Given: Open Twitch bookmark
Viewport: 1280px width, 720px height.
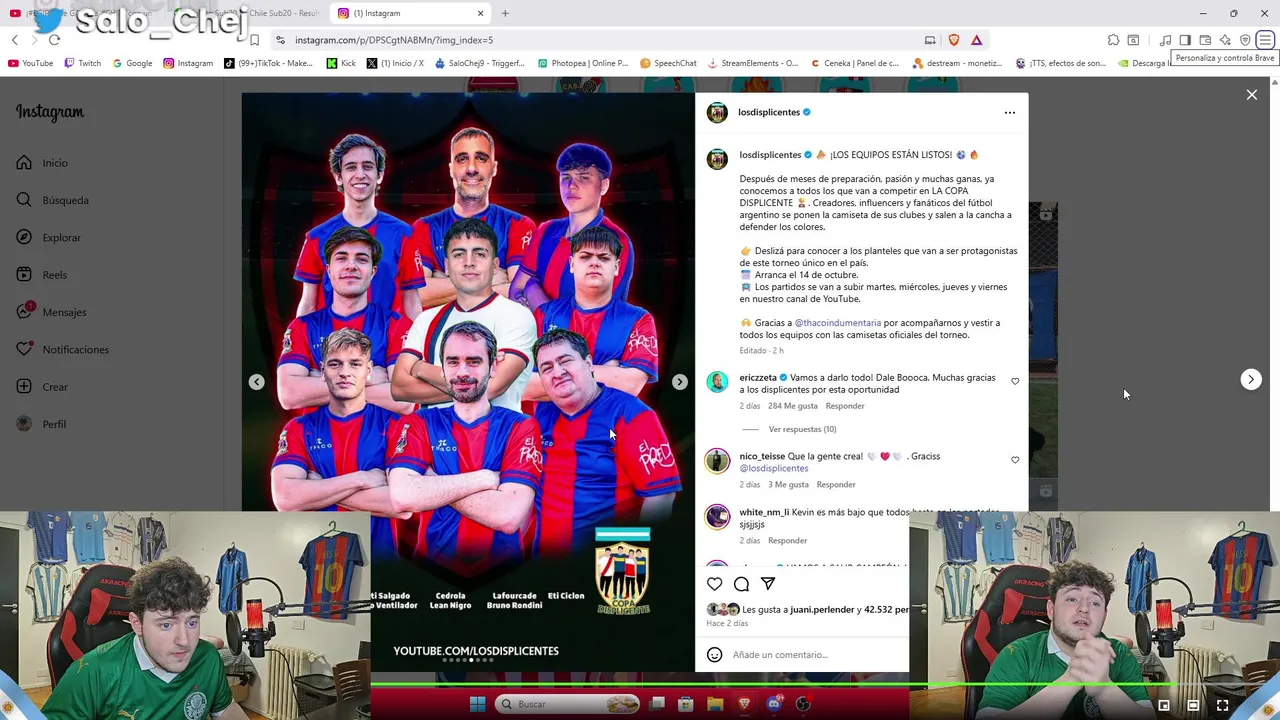Looking at the screenshot, I should click(82, 63).
